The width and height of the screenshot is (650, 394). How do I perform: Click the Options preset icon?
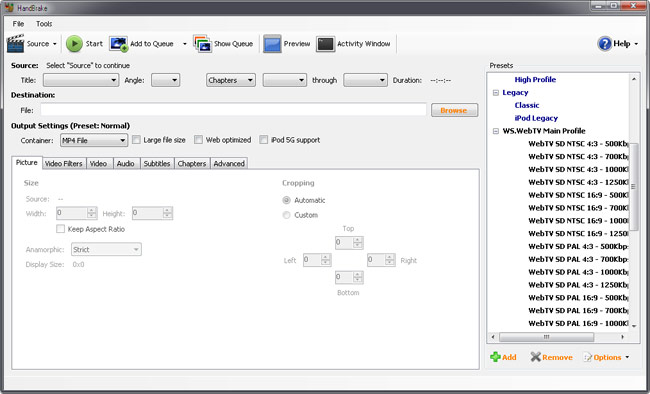click(588, 357)
